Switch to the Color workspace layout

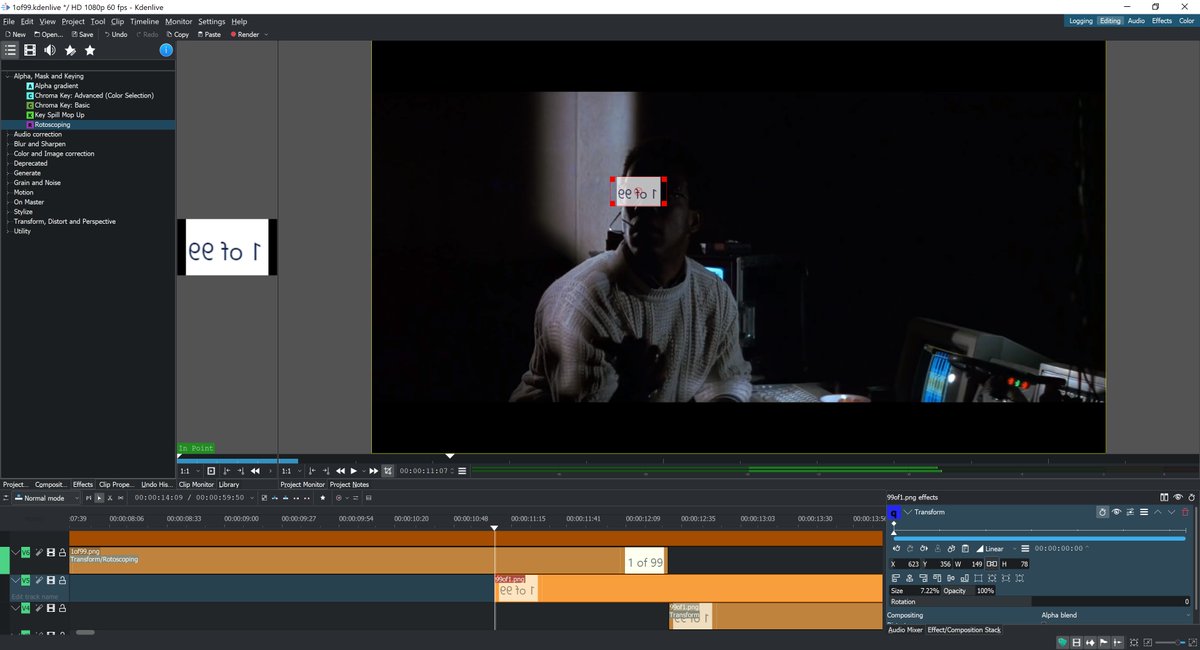(x=1186, y=21)
